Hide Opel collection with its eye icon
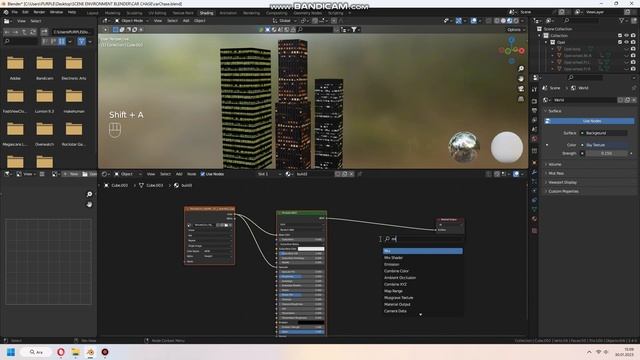Screen dimensions: 640x360 (x=627, y=42)
